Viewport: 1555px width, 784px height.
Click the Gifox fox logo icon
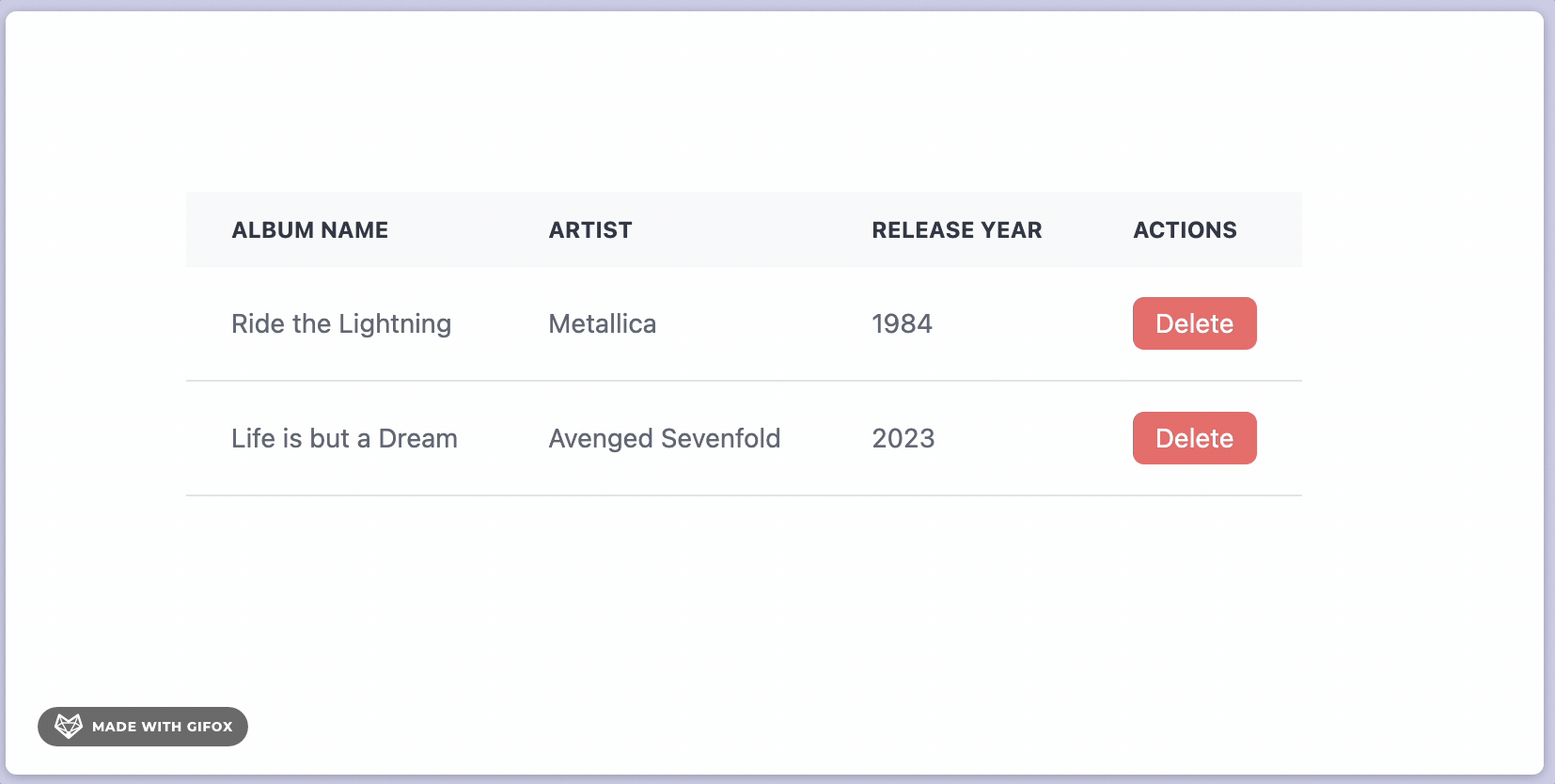[68, 727]
